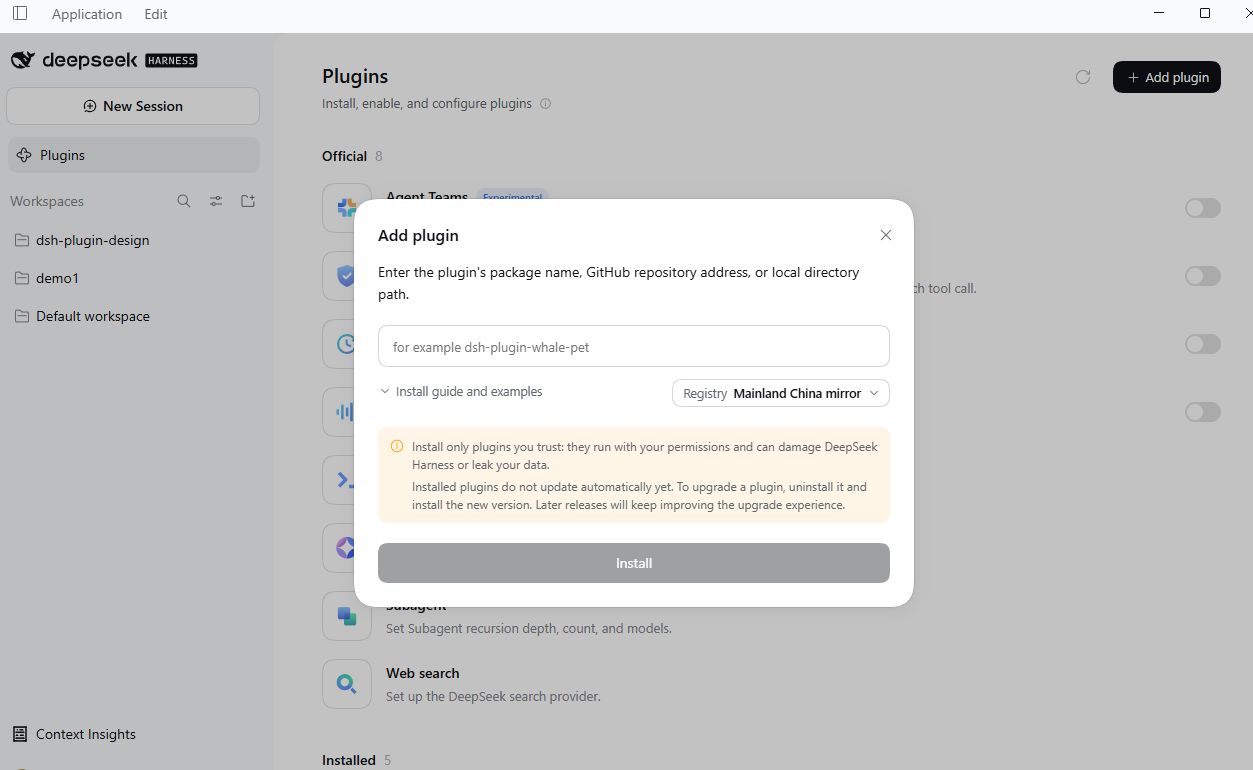Screen dimensions: 1253x770
Task: Close the Add plugin dialog
Action: (885, 235)
